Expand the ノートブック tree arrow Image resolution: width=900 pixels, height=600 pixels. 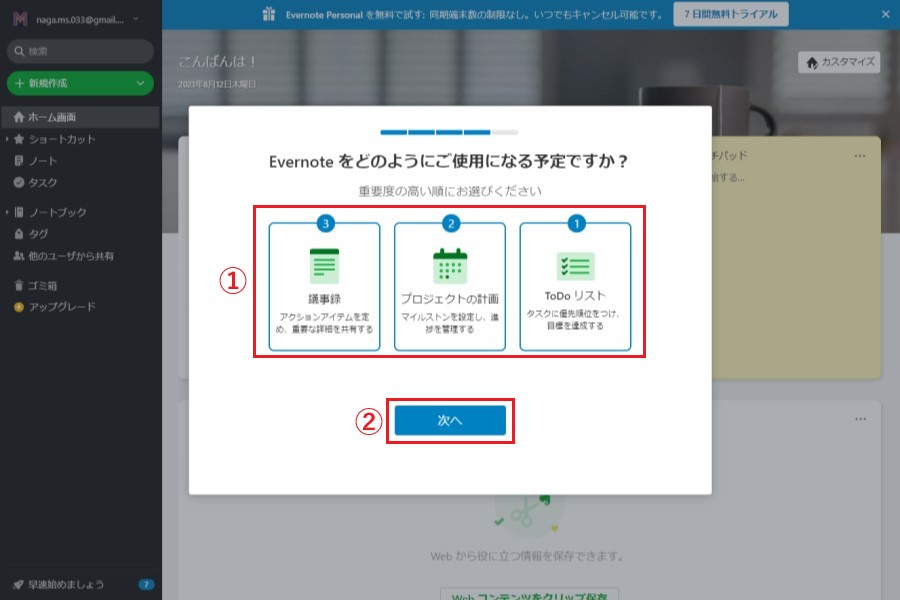pyautogui.click(x=7, y=212)
